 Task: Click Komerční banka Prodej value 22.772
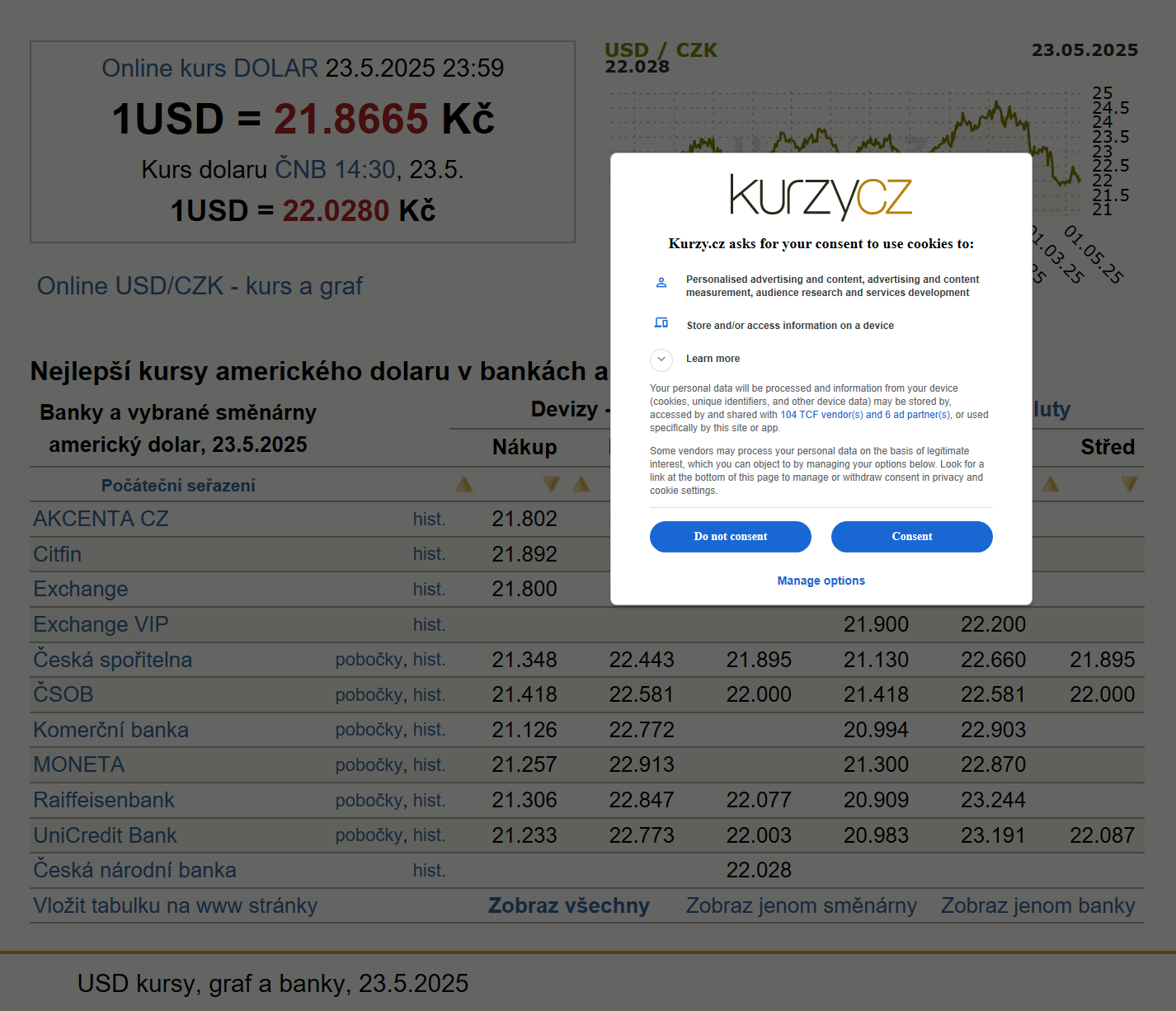tap(642, 730)
